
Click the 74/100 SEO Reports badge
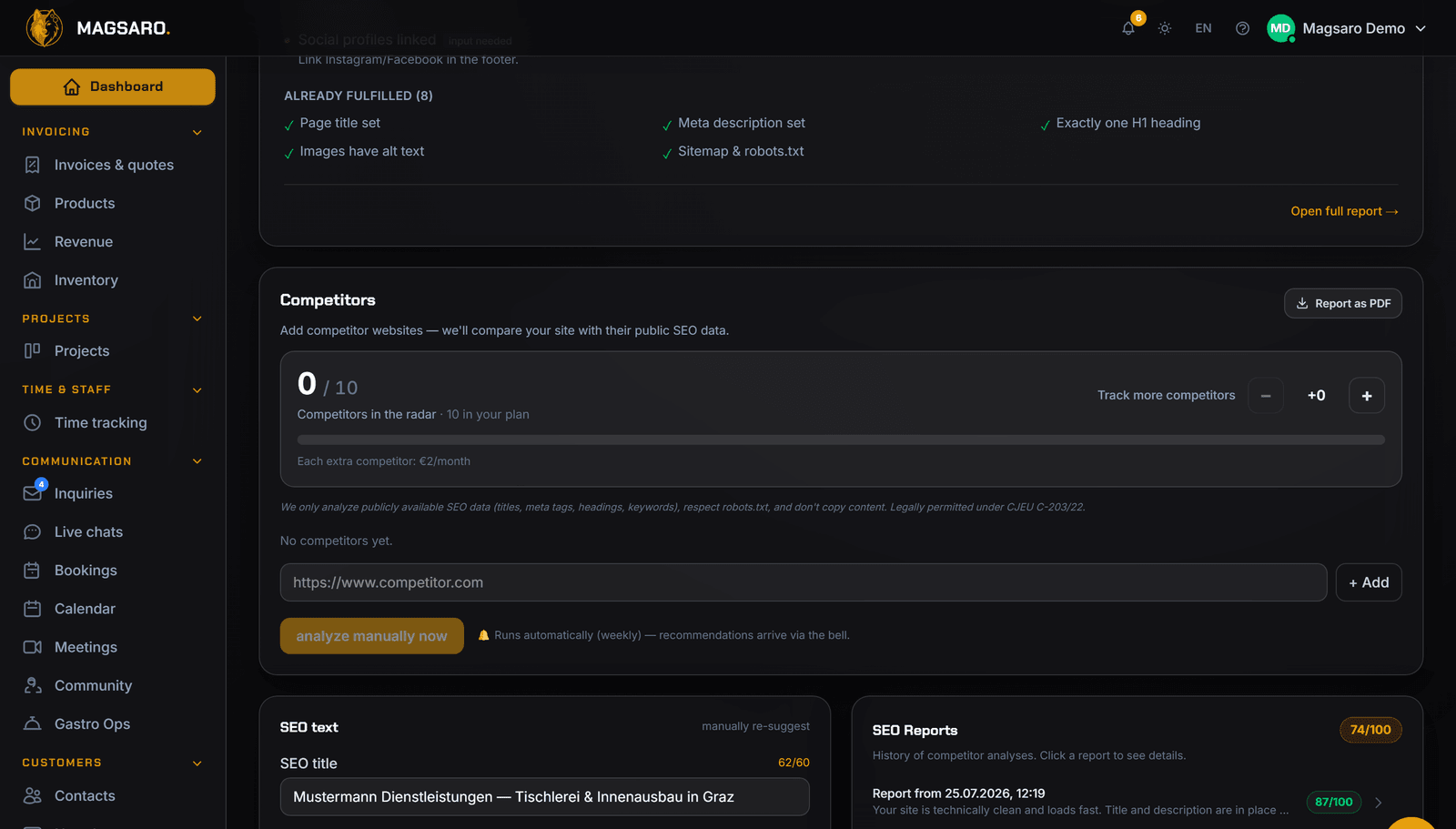[x=1370, y=730]
